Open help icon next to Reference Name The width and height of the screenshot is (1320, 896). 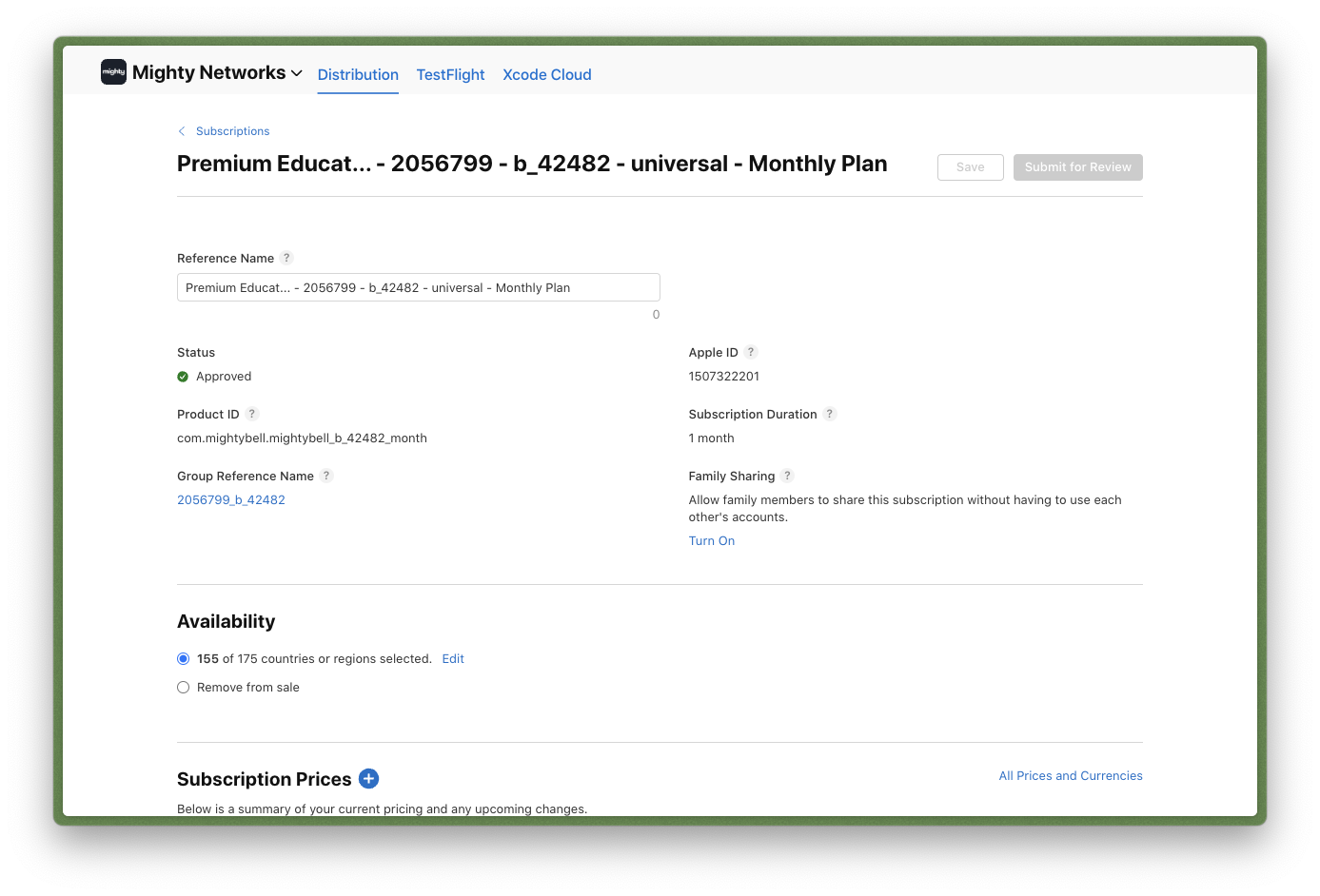point(286,258)
